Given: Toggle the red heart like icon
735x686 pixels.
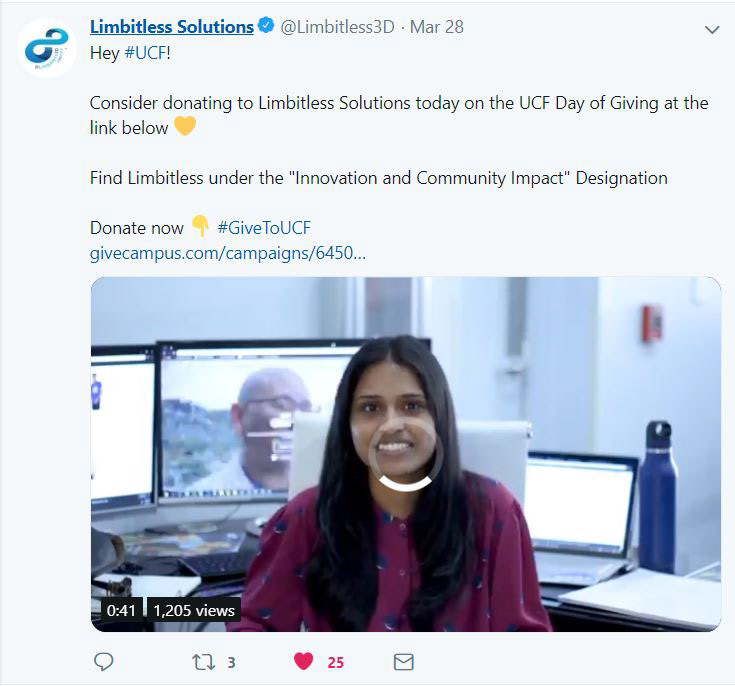Looking at the screenshot, I should click(x=303, y=661).
